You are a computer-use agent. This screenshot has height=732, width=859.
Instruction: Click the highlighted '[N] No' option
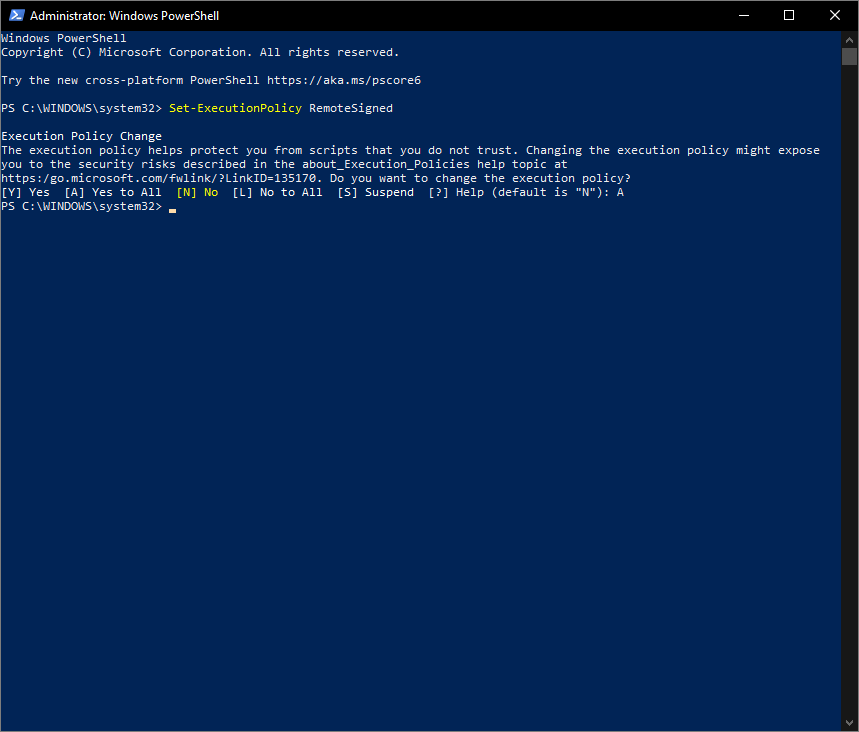(197, 192)
